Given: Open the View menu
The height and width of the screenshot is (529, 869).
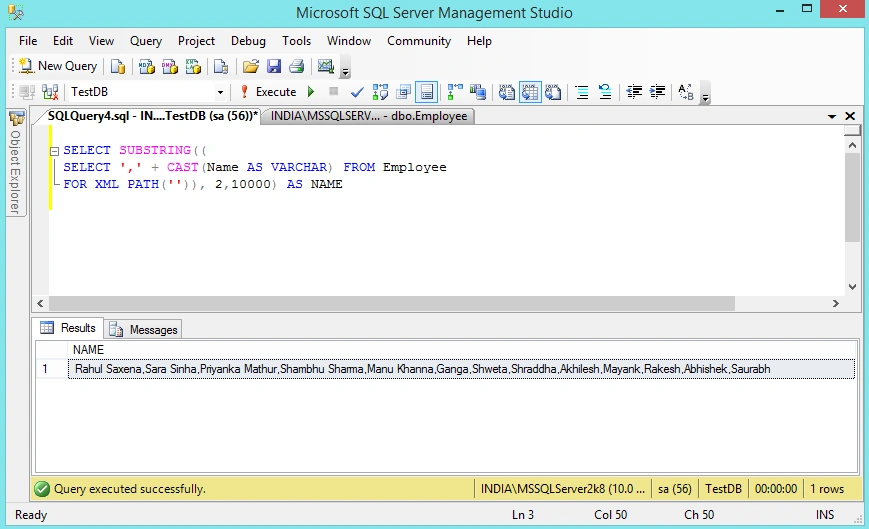Looking at the screenshot, I should [x=101, y=41].
